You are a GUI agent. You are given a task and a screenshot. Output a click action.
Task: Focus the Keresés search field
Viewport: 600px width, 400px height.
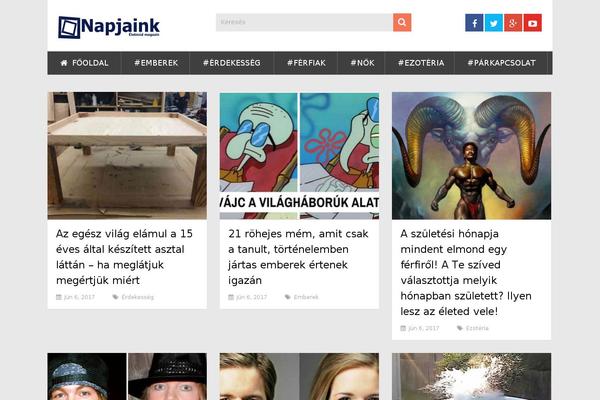coord(304,23)
